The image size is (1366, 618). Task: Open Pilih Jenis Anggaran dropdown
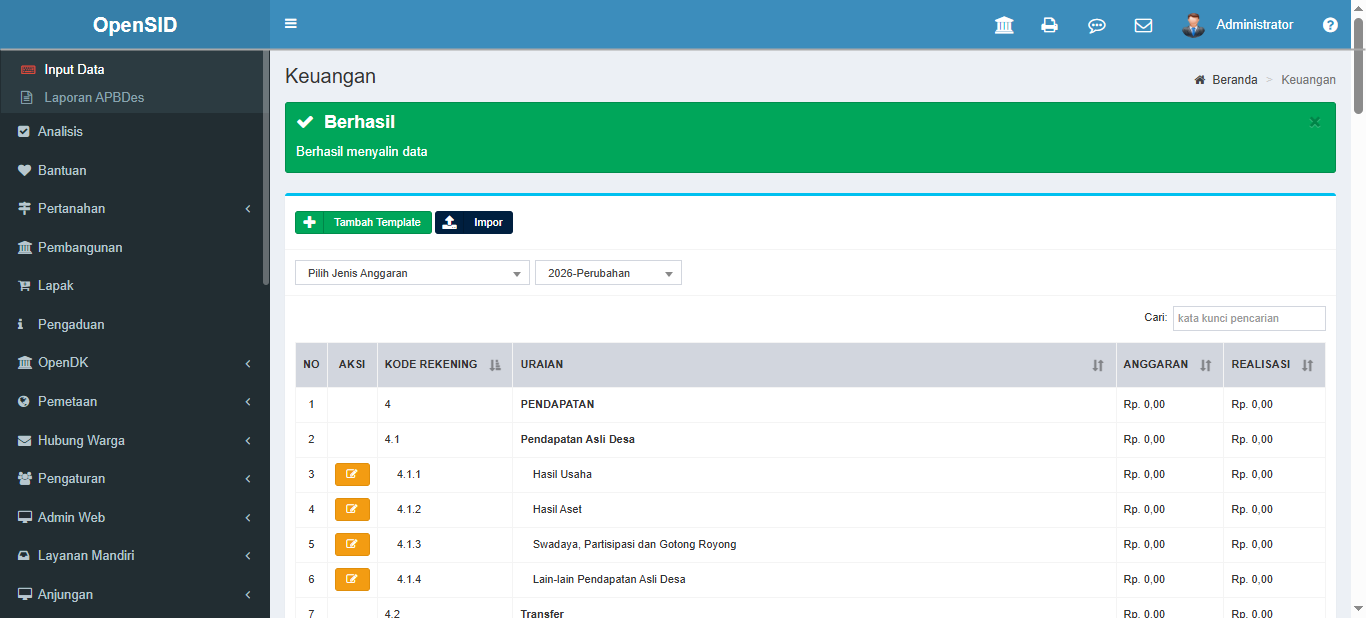click(412, 273)
